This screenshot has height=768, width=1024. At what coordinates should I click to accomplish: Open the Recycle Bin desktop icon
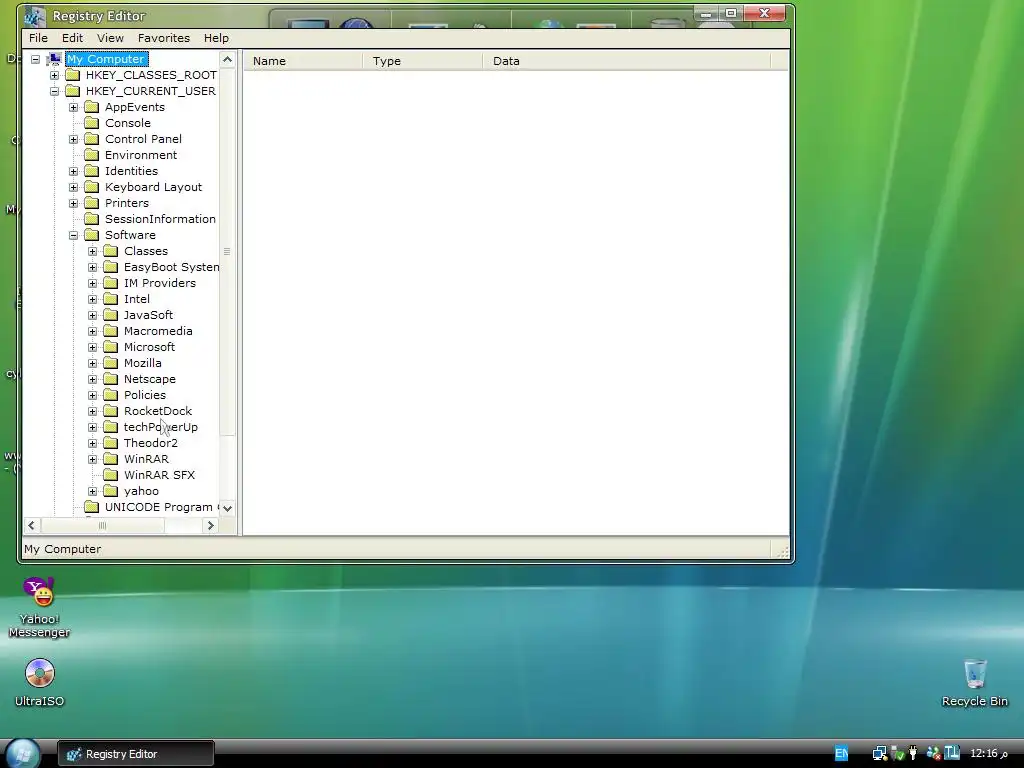(974, 683)
